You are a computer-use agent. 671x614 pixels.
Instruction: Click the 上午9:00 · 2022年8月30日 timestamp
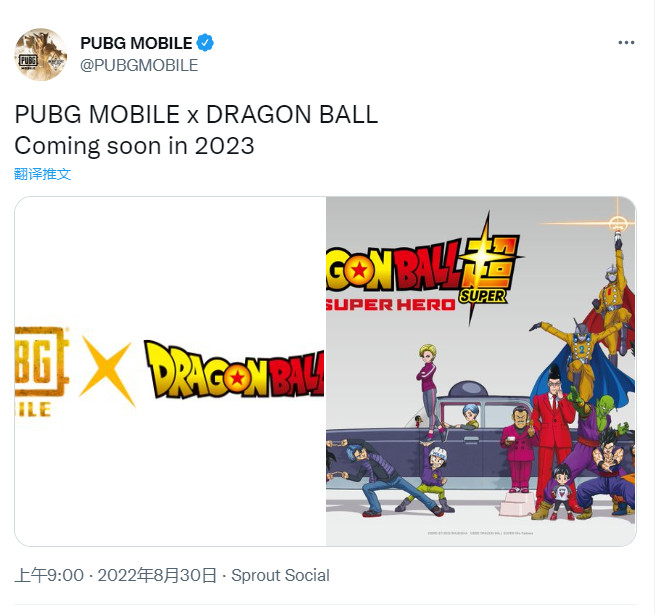pyautogui.click(x=116, y=575)
